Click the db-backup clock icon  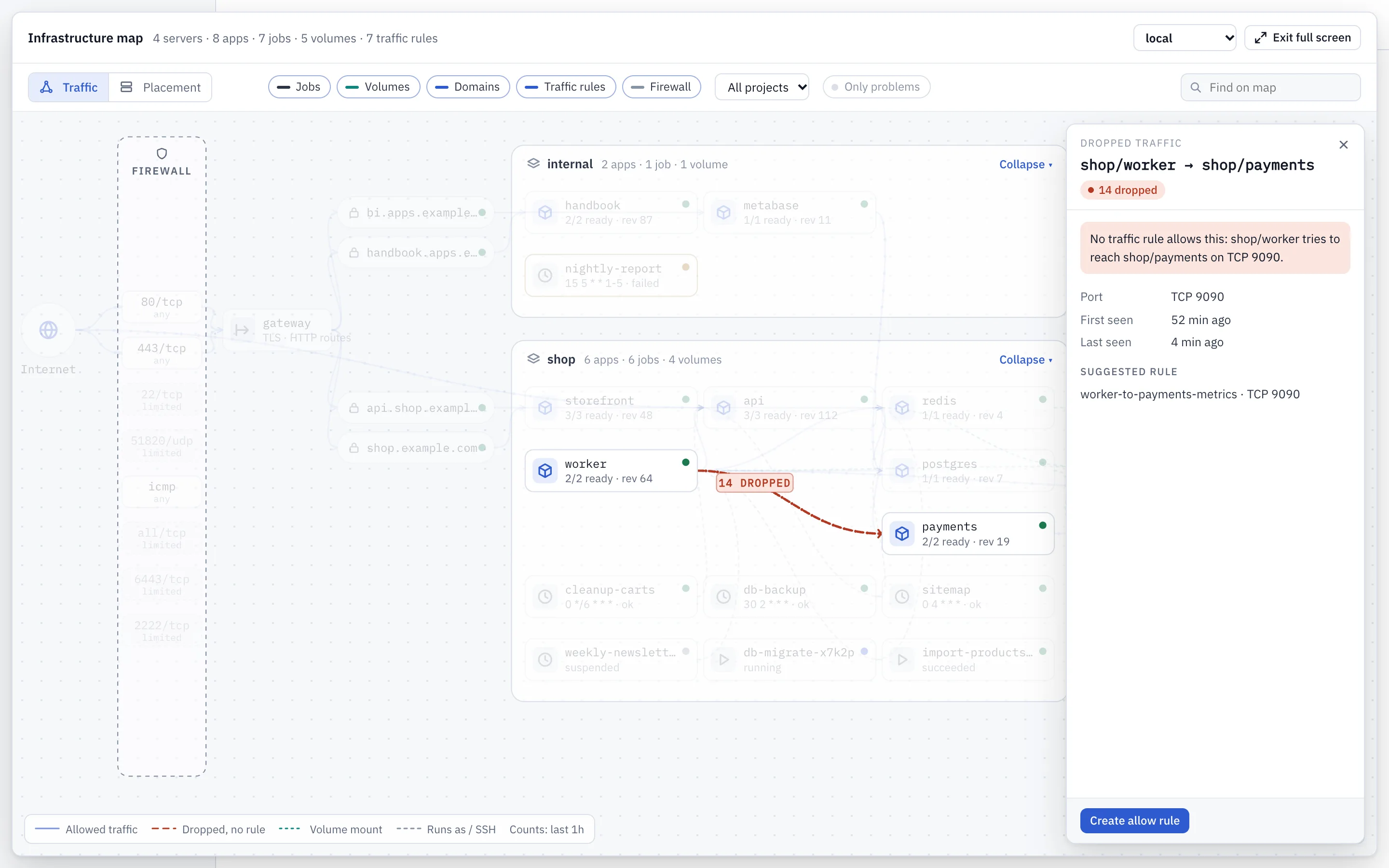pos(724,597)
